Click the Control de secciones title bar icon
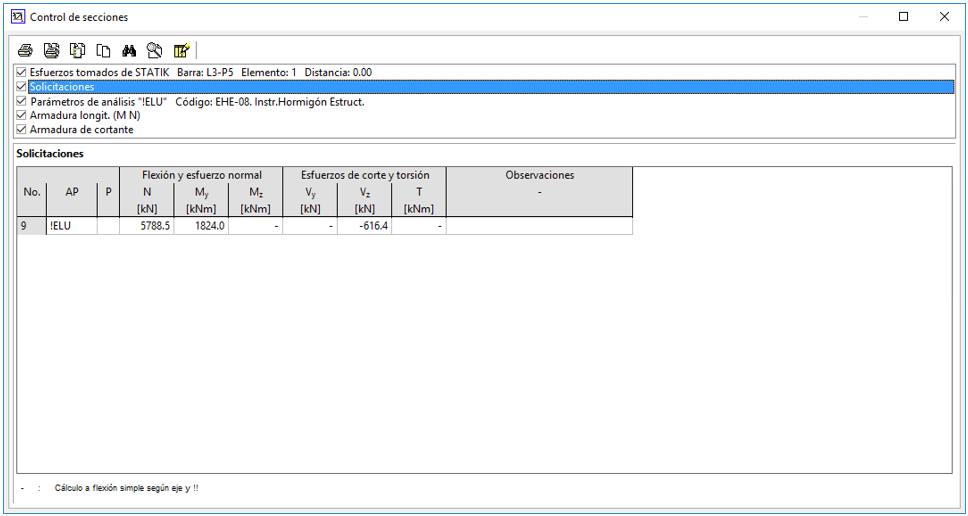This screenshot has width=968, height=516. tap(16, 17)
